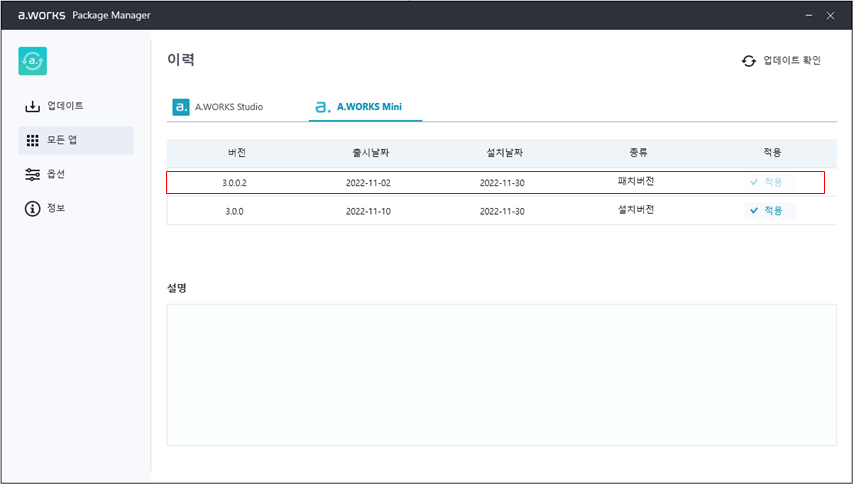Viewport: 854px width, 485px height.
Task: Click the A.WORKS Package Manager logo icon
Action: coord(32,61)
